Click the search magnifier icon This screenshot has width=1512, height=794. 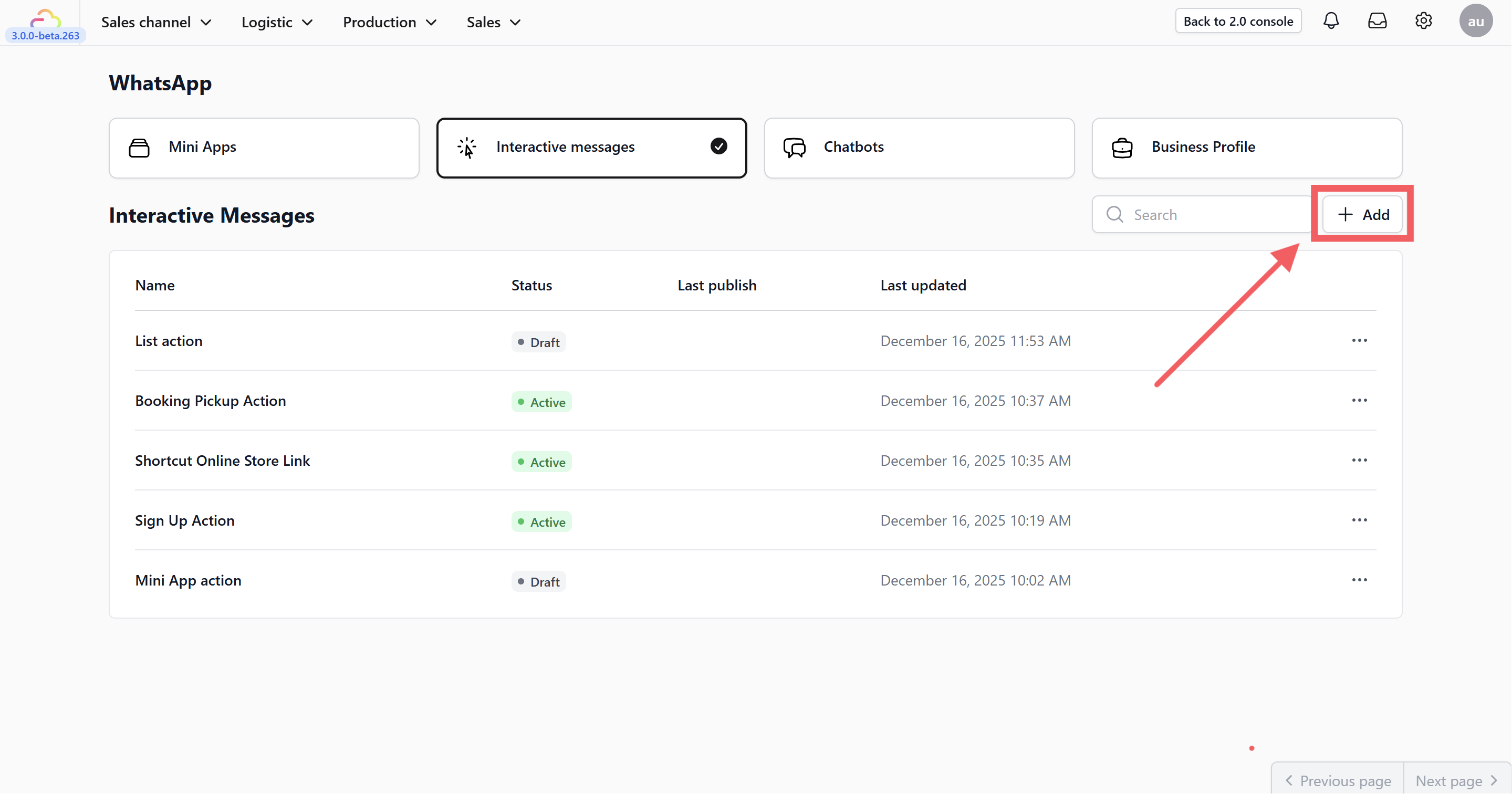1114,214
